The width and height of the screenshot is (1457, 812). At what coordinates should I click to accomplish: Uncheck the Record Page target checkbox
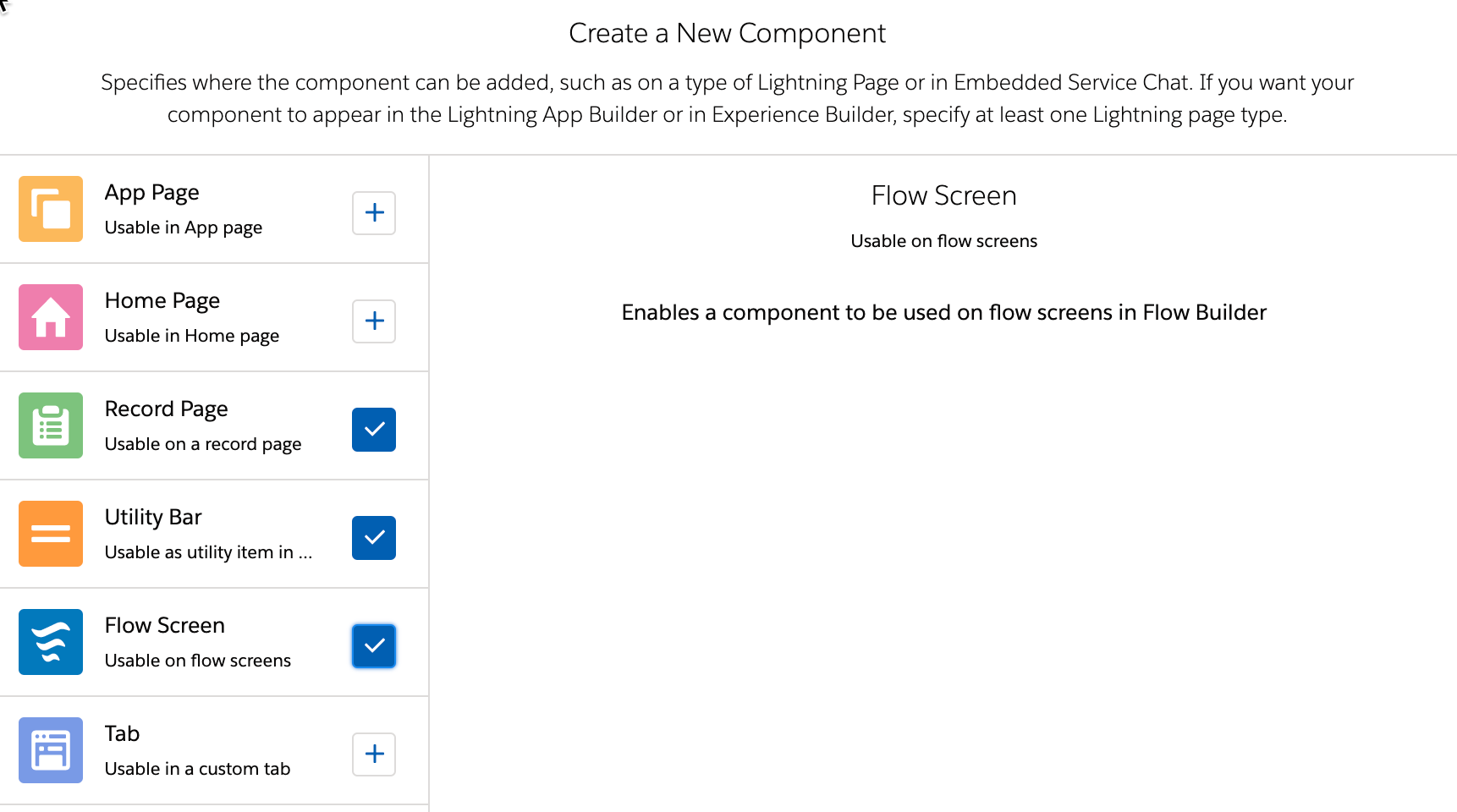pyautogui.click(x=373, y=430)
